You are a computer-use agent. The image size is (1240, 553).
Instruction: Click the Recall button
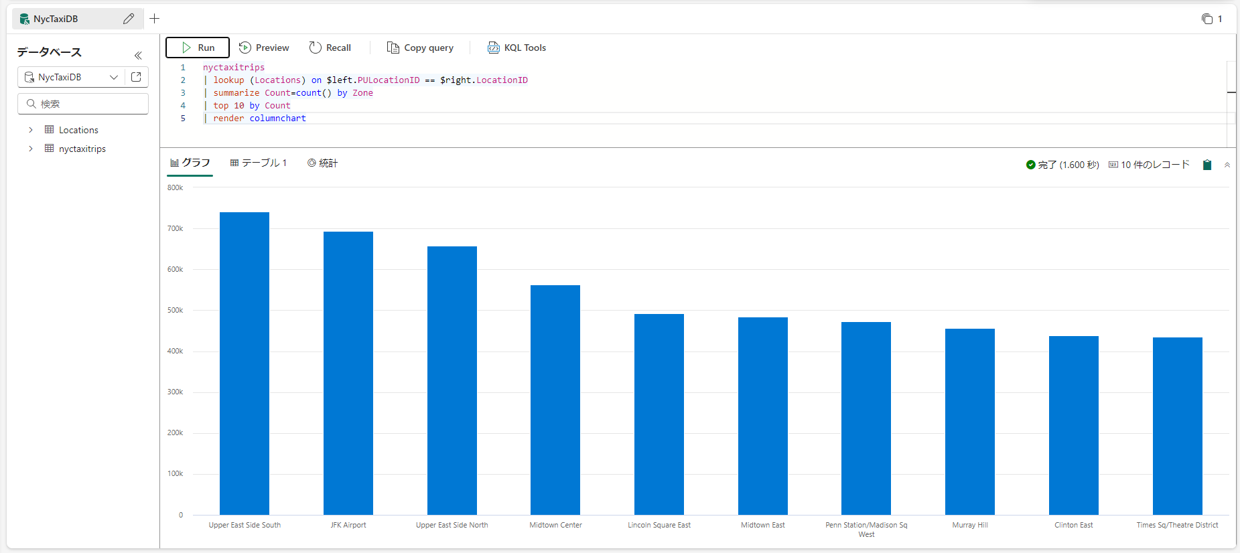(x=330, y=48)
